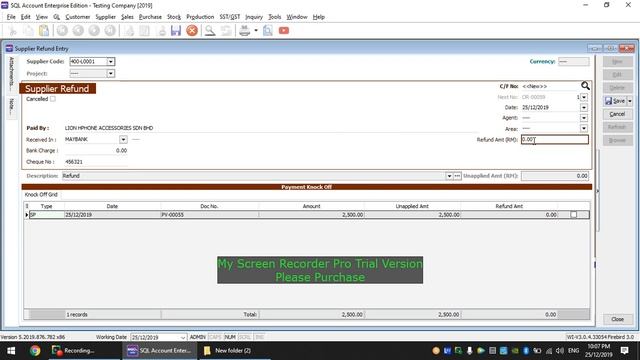The width and height of the screenshot is (640, 360).
Task: Click the red YouTube toolbar icon
Action: 284,31
